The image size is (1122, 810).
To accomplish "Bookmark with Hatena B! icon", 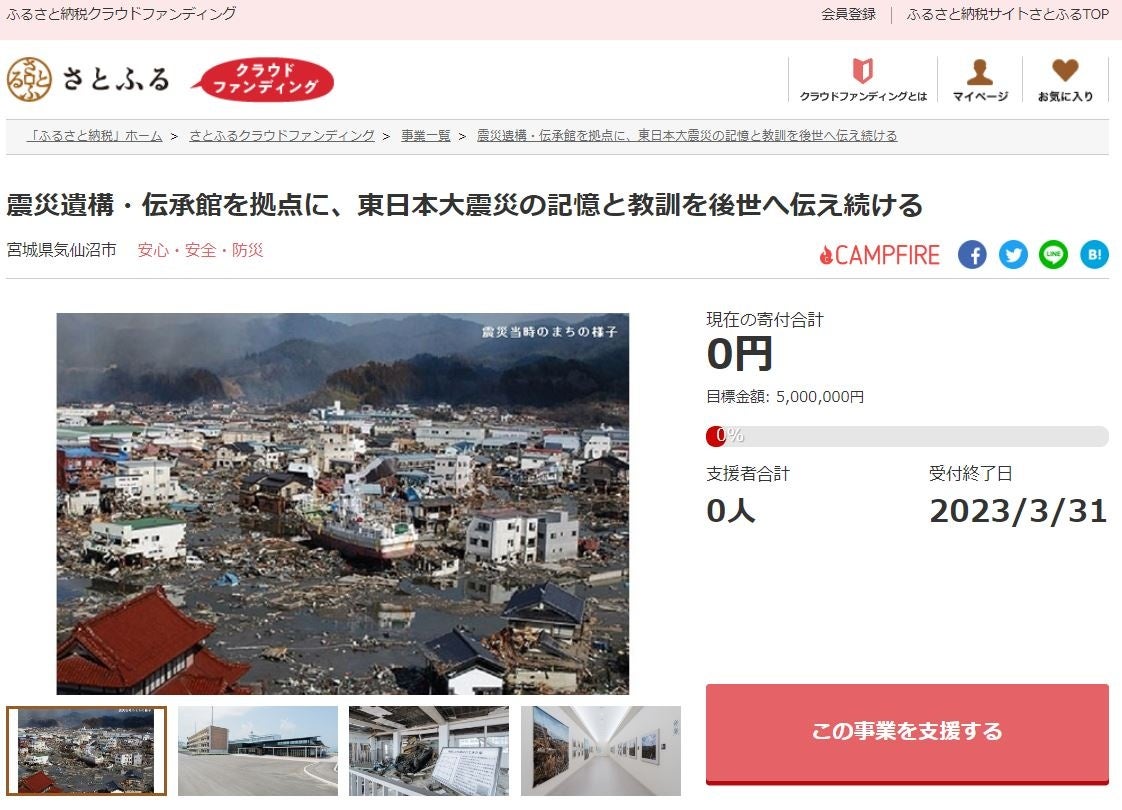I will click(x=1094, y=255).
